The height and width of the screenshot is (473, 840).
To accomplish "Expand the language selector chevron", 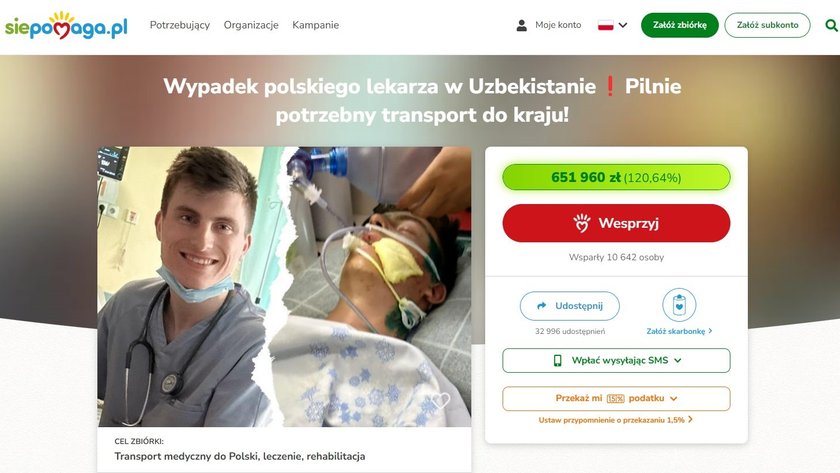I will 622,25.
